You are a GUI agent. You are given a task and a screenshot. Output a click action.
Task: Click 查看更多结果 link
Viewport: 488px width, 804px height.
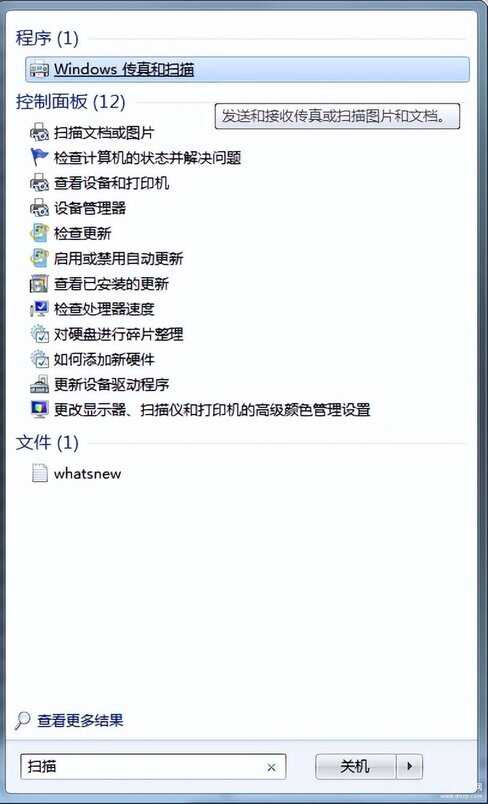point(80,720)
